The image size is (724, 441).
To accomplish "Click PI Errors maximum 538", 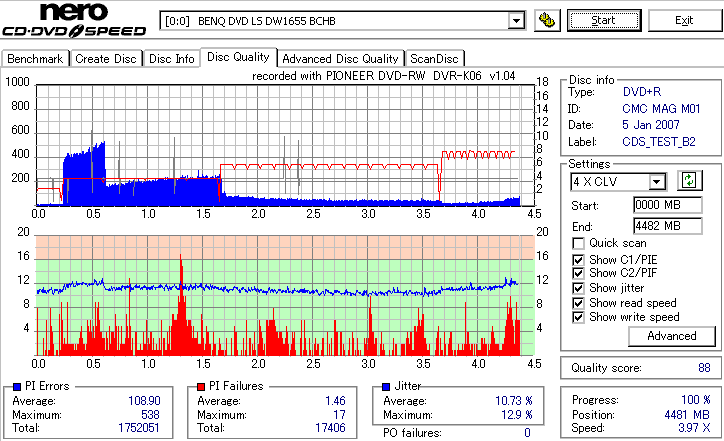I will pyautogui.click(x=150, y=415).
